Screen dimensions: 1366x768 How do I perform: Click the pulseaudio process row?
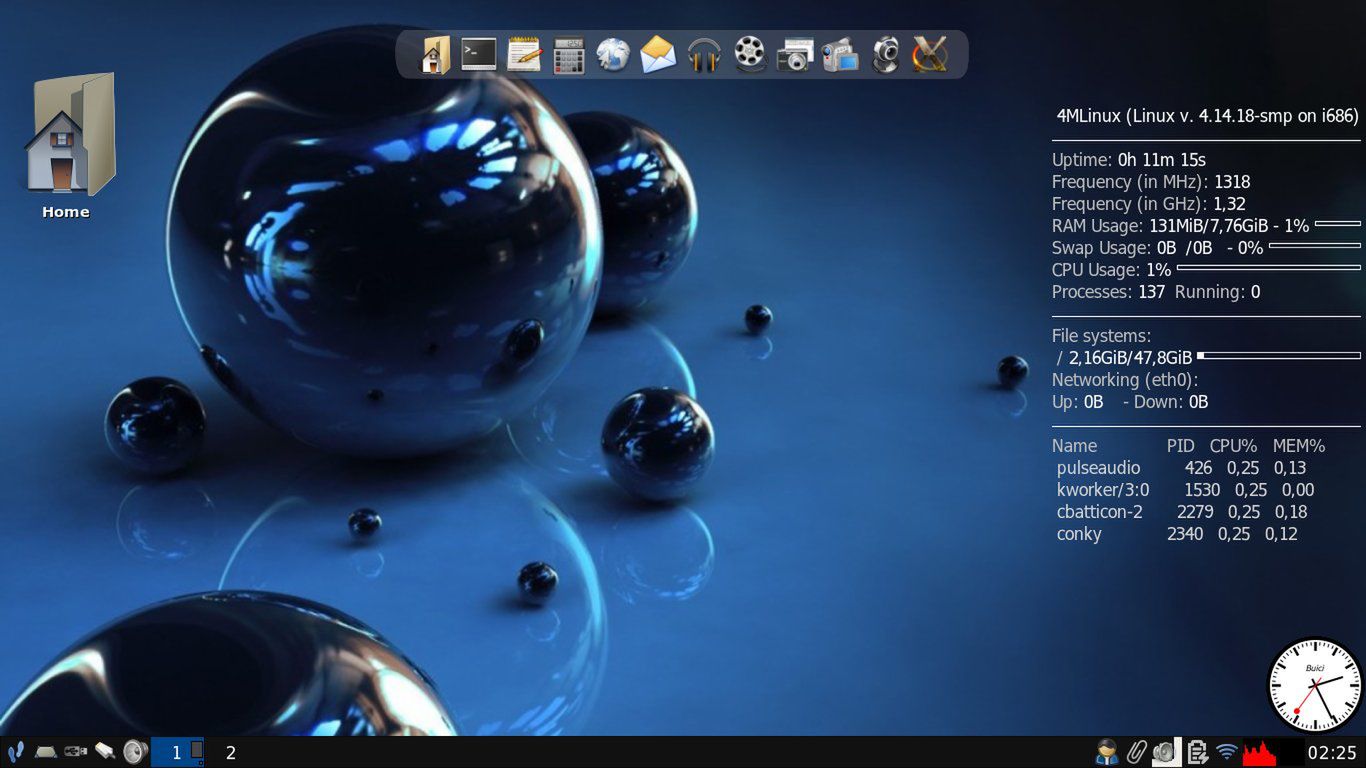coord(1181,468)
